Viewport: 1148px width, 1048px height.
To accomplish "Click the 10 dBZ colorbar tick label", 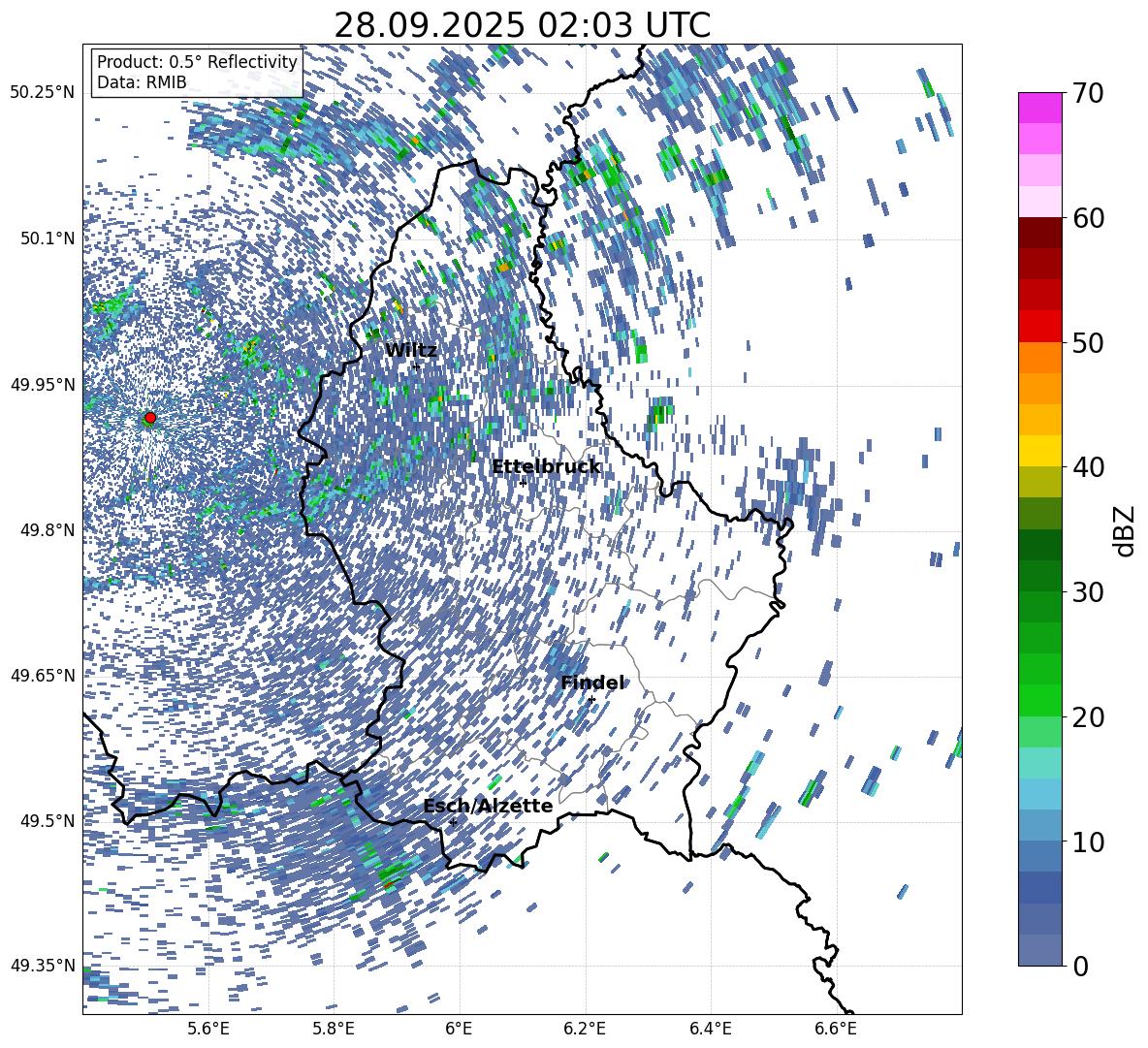I will [x=1091, y=842].
